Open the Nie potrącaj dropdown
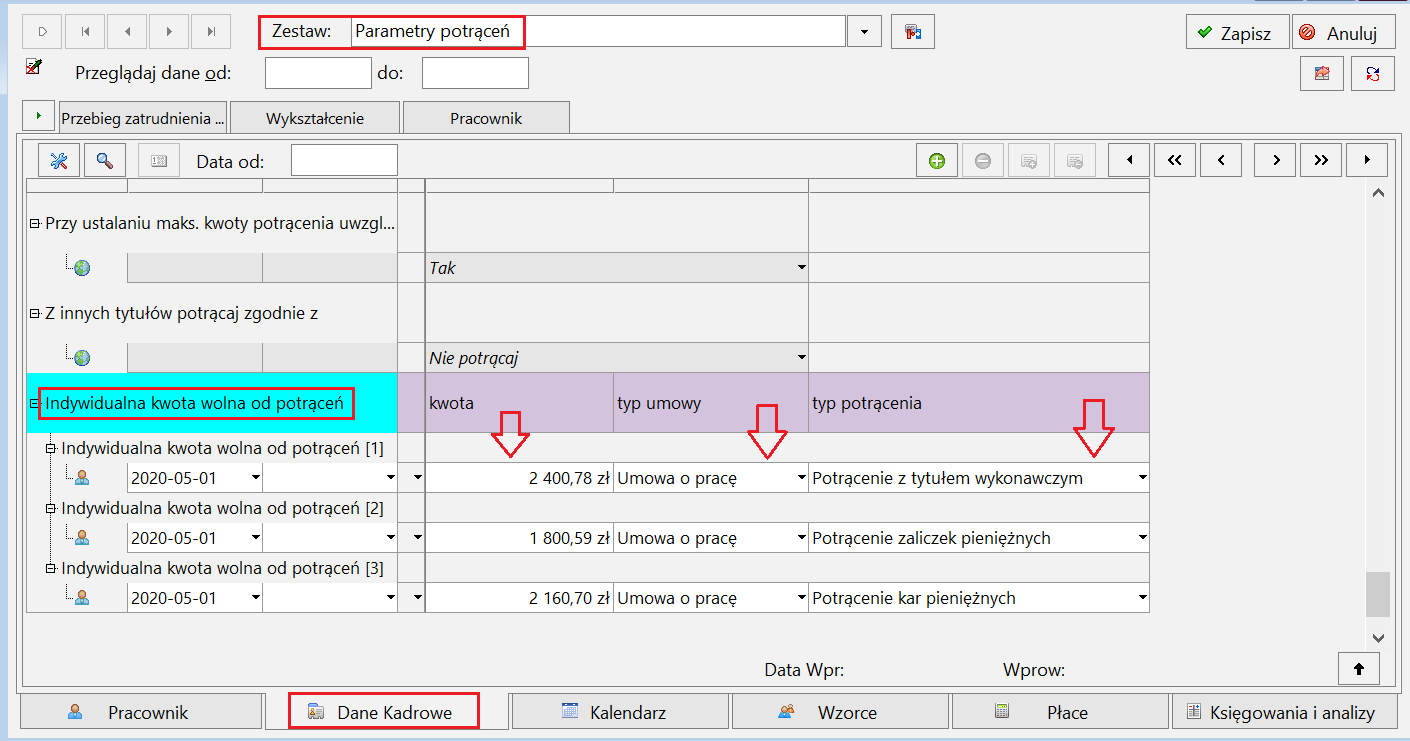 (801, 358)
